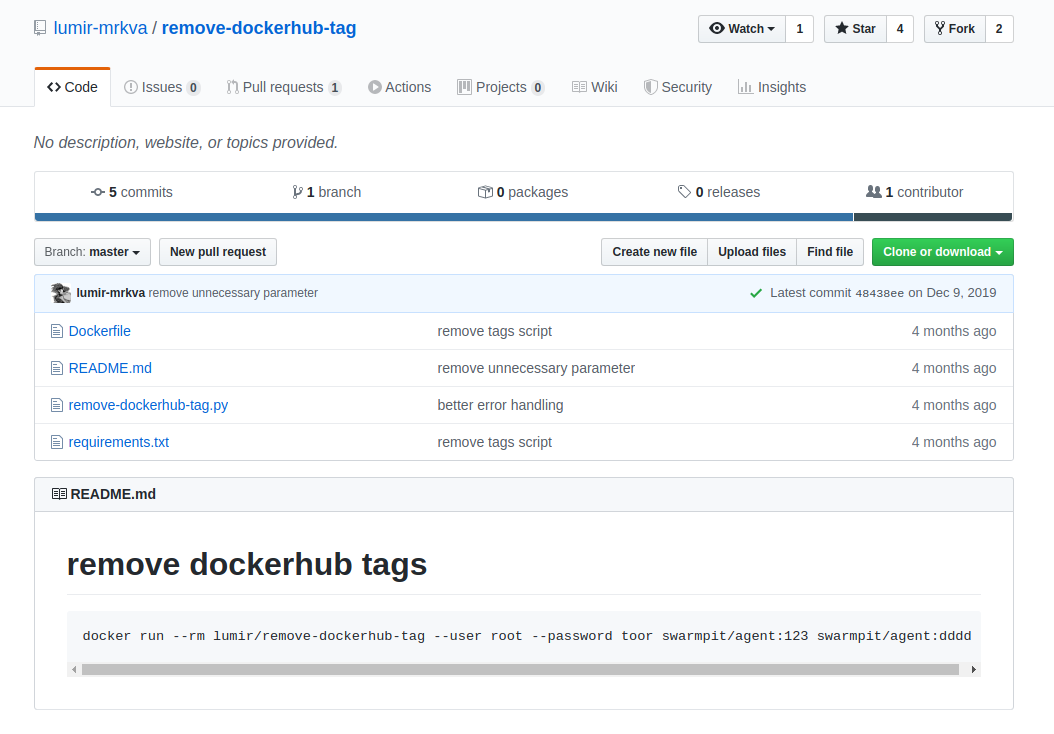The image size is (1054, 734).
Task: Open requirements.txt file
Action: 119,442
